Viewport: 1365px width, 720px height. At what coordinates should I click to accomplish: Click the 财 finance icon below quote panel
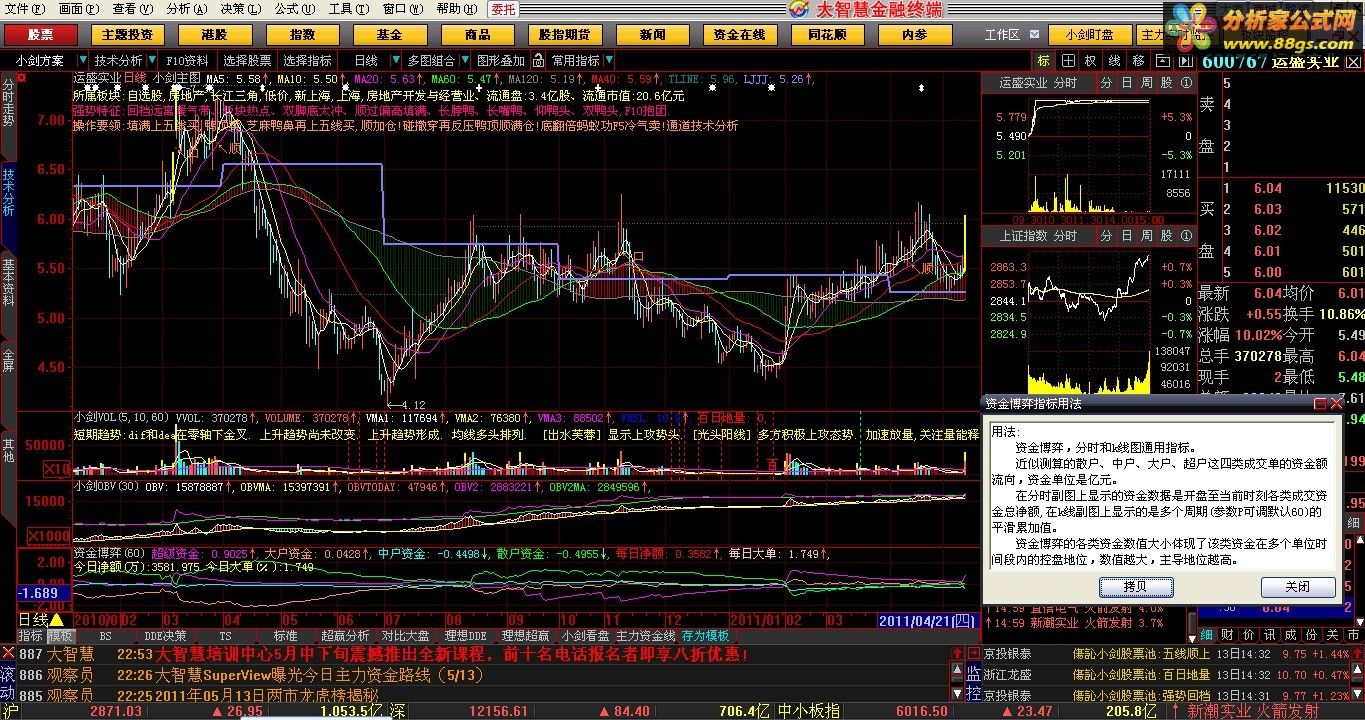pos(1226,635)
